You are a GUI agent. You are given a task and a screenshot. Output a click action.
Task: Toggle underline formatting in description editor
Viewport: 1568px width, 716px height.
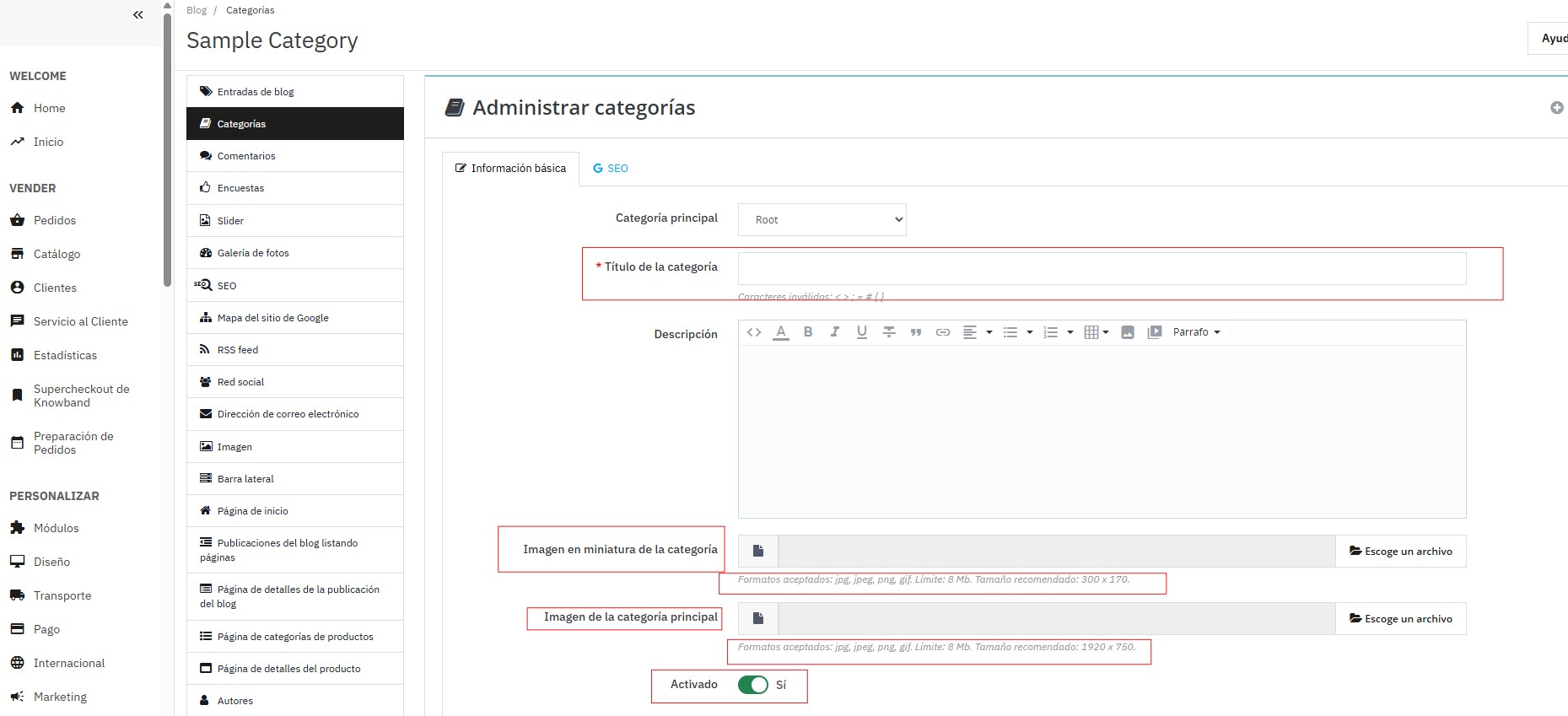(862, 332)
